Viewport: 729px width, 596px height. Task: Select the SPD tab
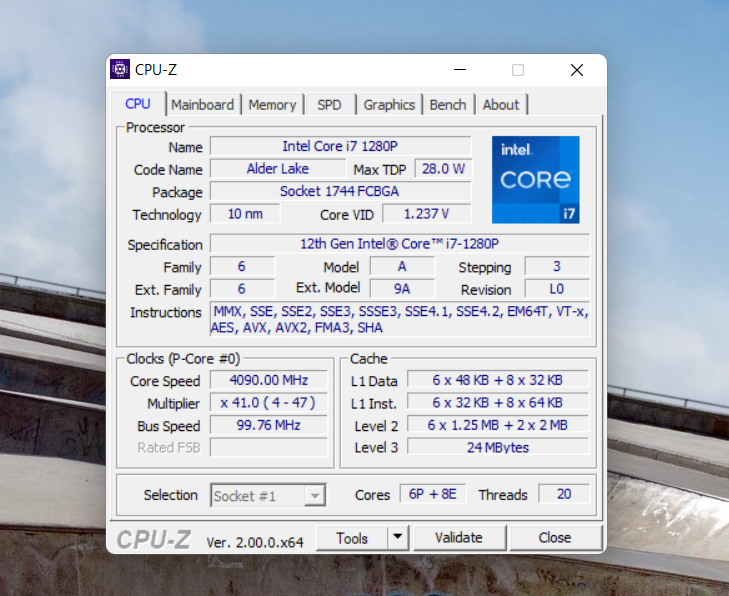click(329, 105)
